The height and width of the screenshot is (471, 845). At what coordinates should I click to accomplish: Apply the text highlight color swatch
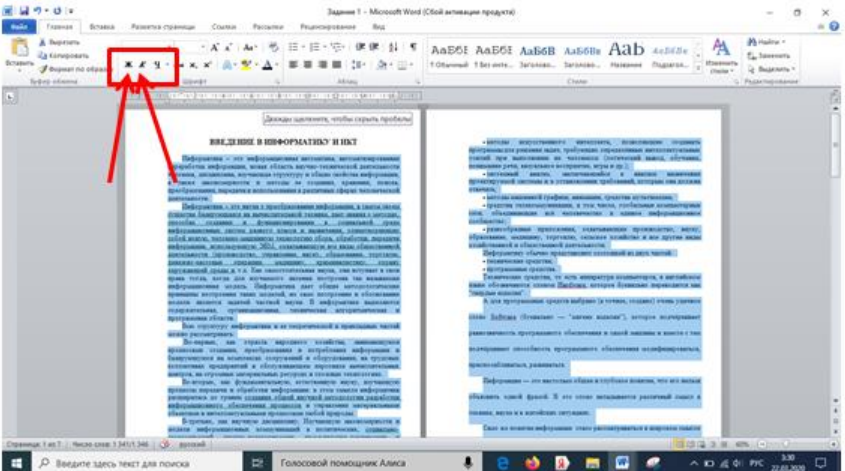tap(243, 65)
